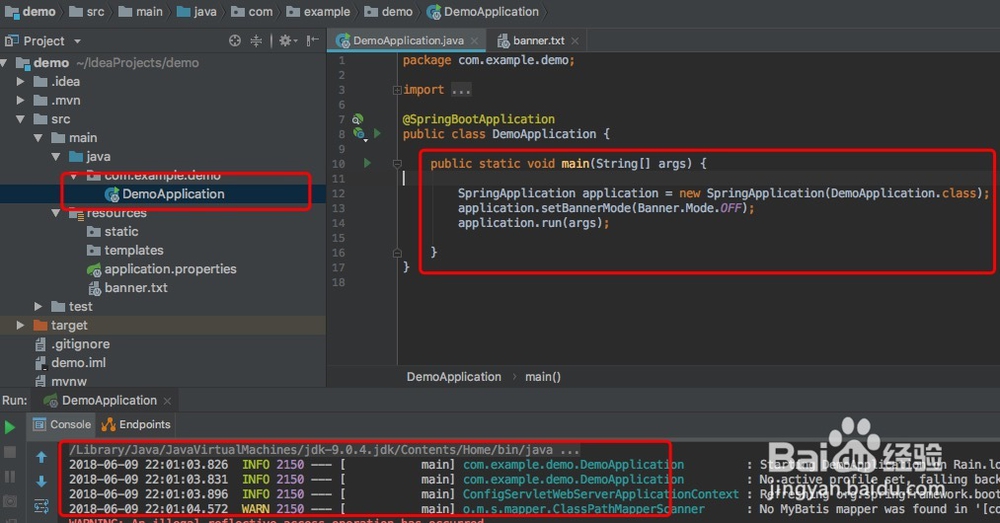Click the locate/scroll-from-source target icon
Image resolution: width=1000 pixels, height=523 pixels.
235,41
